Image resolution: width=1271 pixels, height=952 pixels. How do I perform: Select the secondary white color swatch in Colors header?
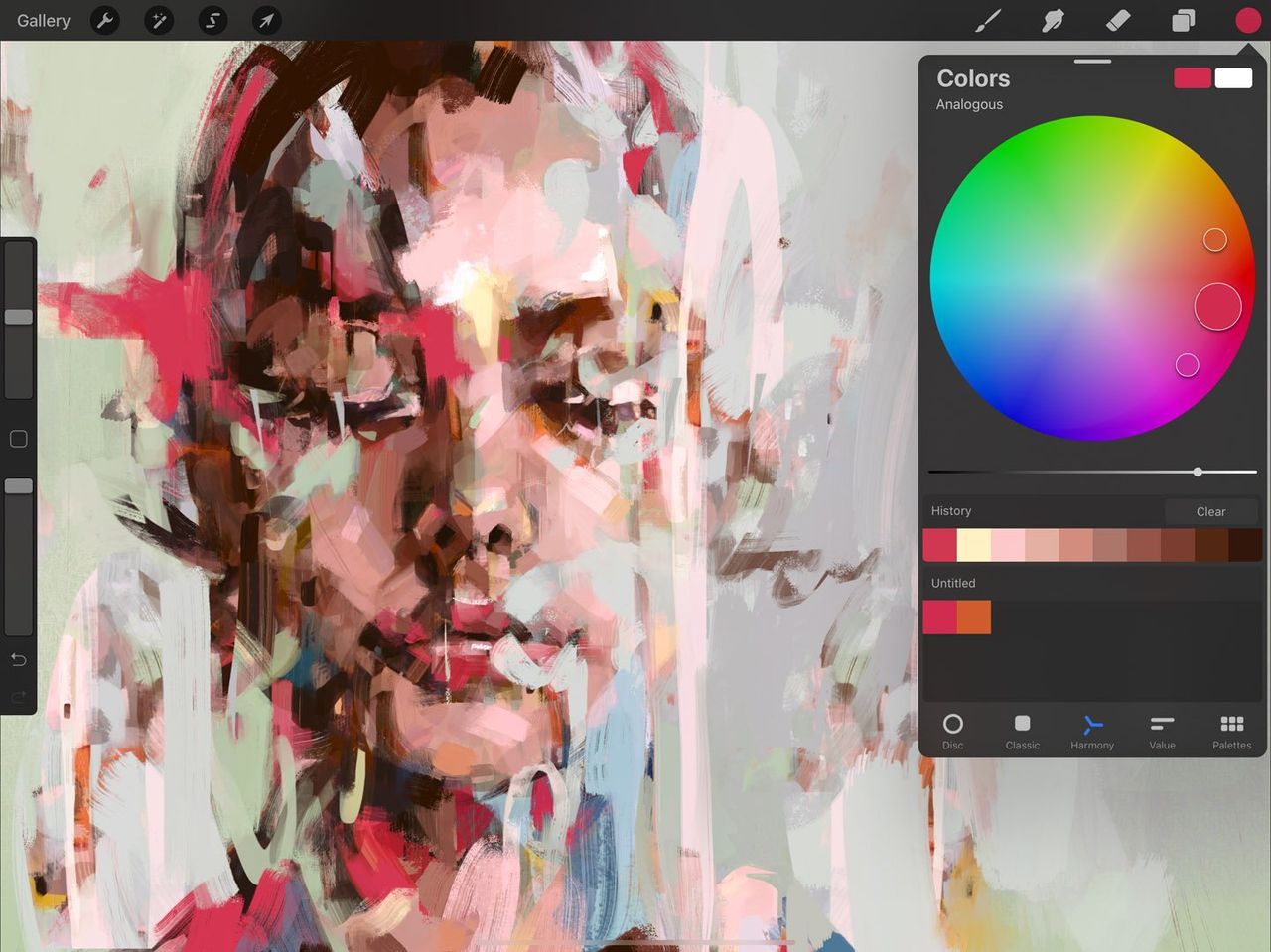point(1233,78)
